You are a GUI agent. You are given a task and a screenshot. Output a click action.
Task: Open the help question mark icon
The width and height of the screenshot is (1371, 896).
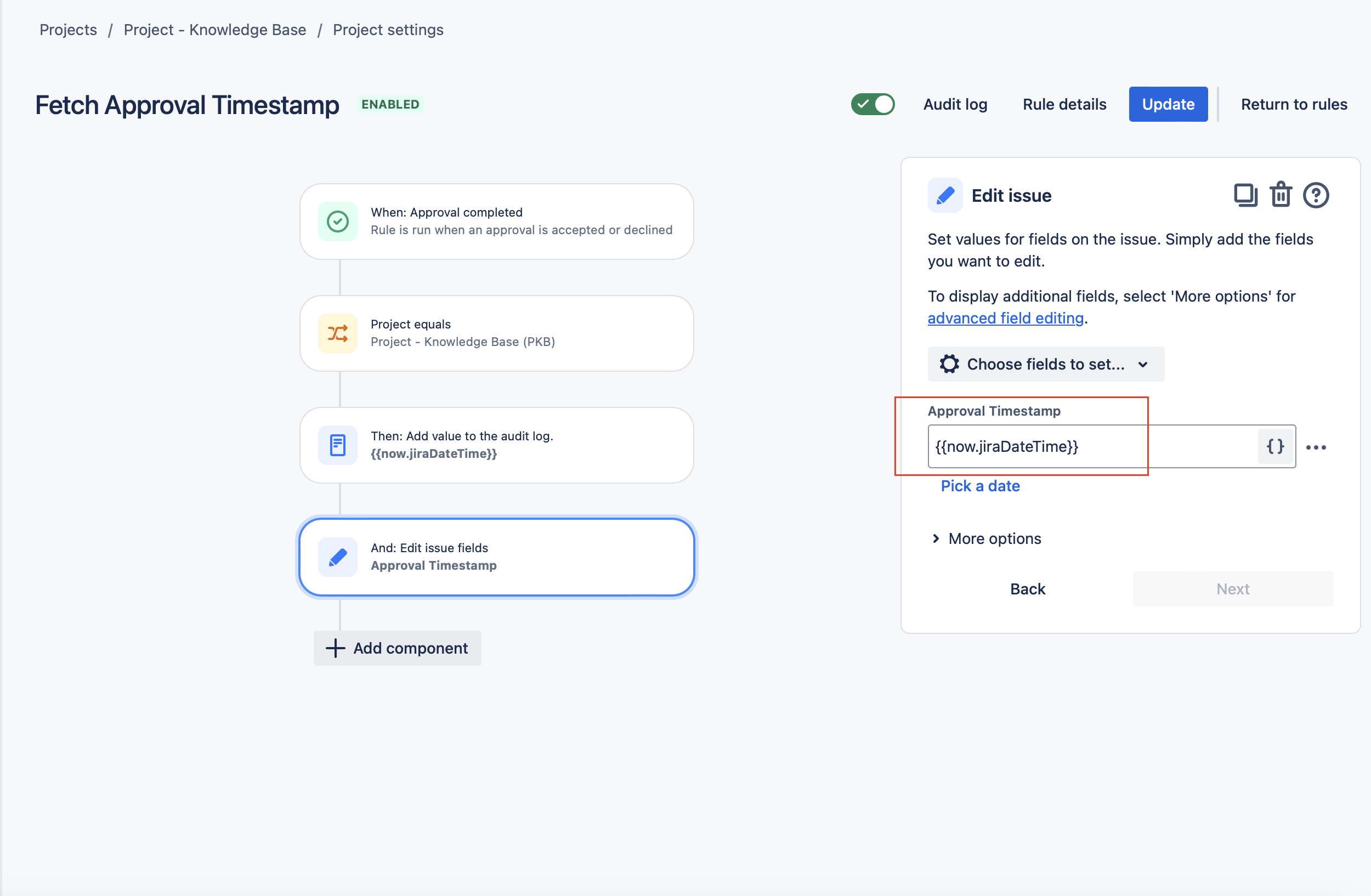[1316, 195]
